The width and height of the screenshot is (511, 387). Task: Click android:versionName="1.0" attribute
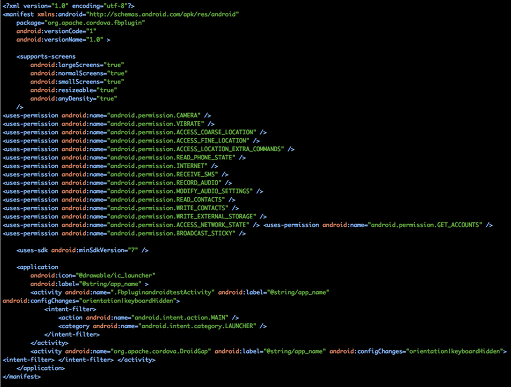(60, 40)
